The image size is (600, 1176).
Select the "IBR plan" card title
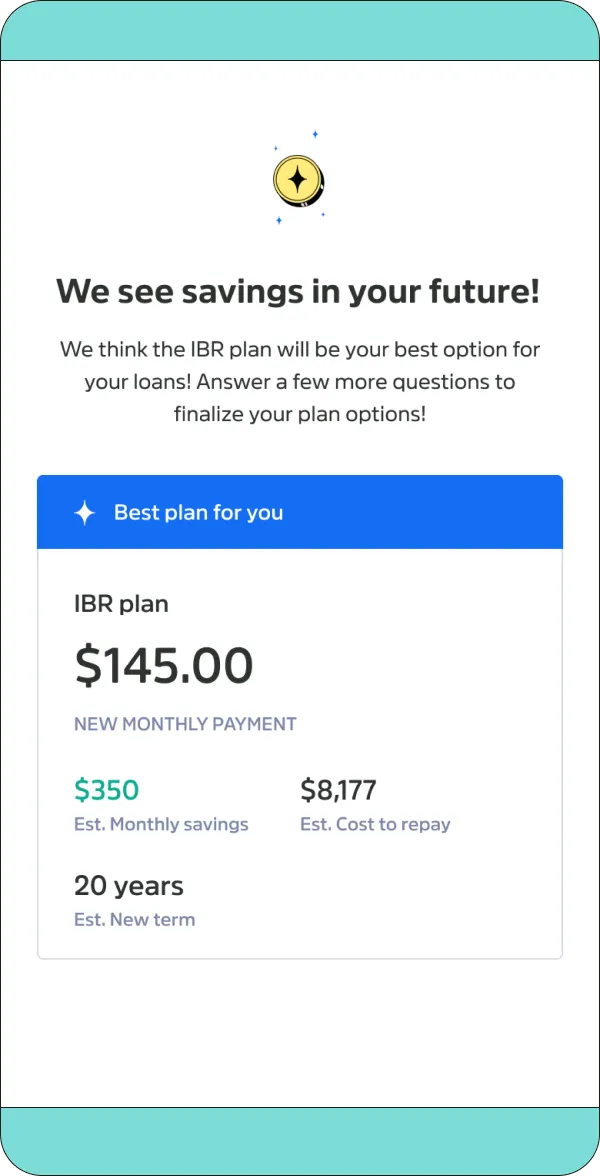pos(121,604)
